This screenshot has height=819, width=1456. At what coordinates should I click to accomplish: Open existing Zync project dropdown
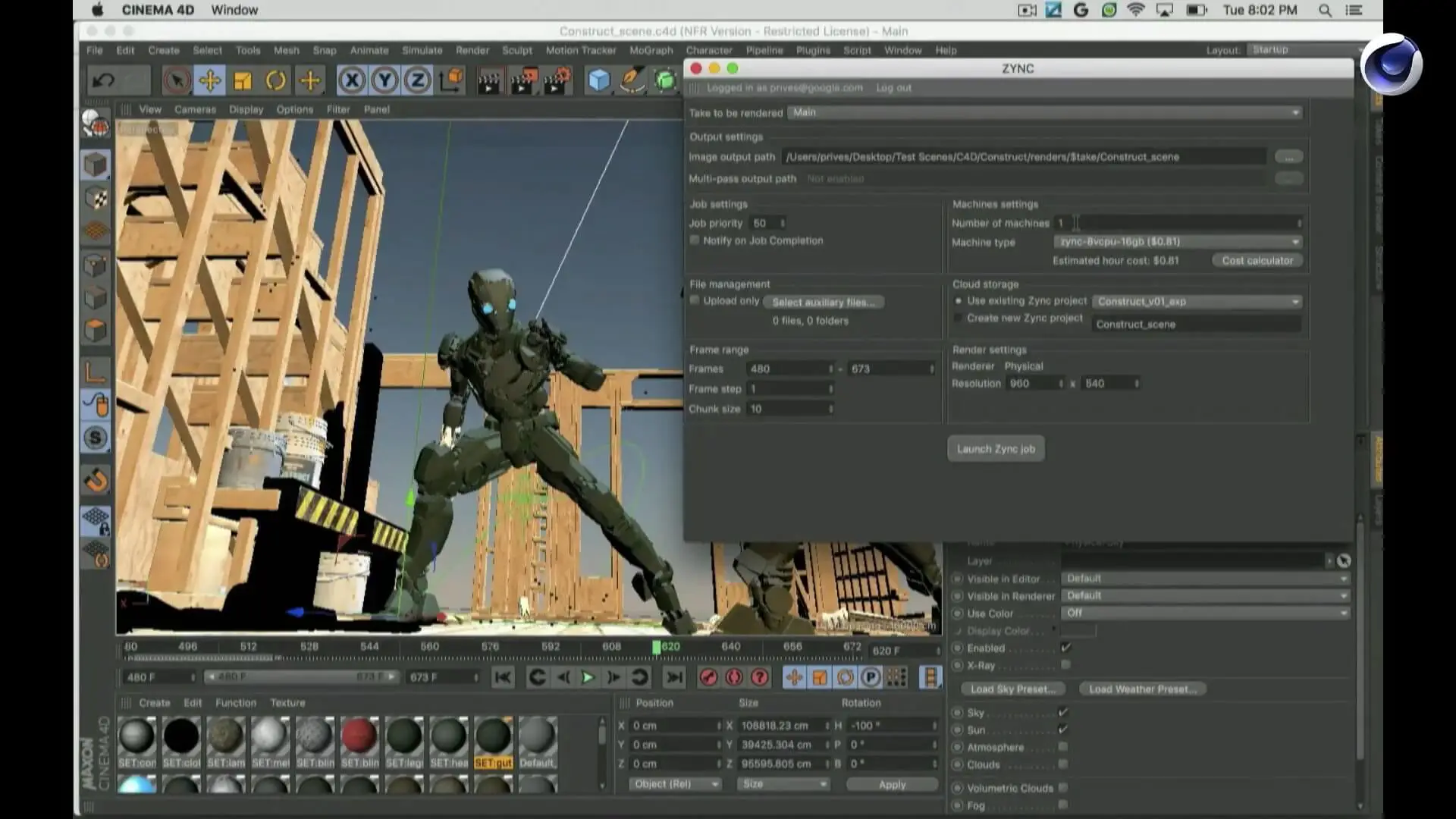[x=1197, y=301]
